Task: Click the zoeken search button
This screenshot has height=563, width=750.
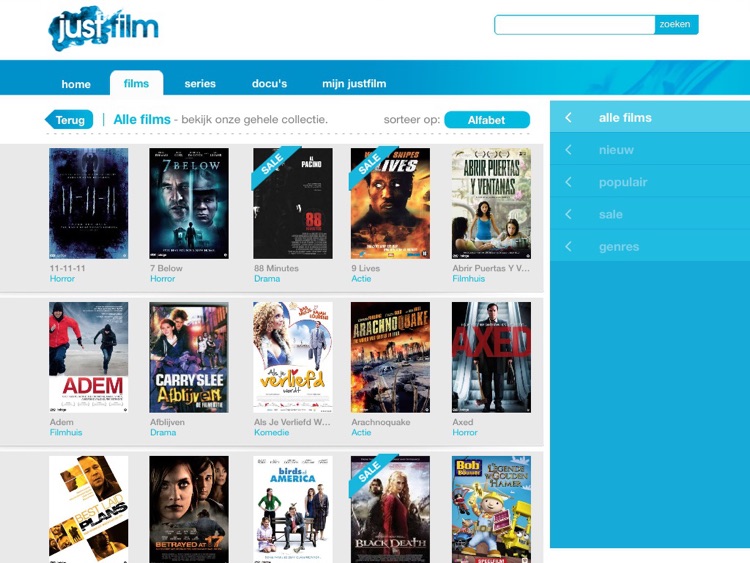Action: [676, 24]
